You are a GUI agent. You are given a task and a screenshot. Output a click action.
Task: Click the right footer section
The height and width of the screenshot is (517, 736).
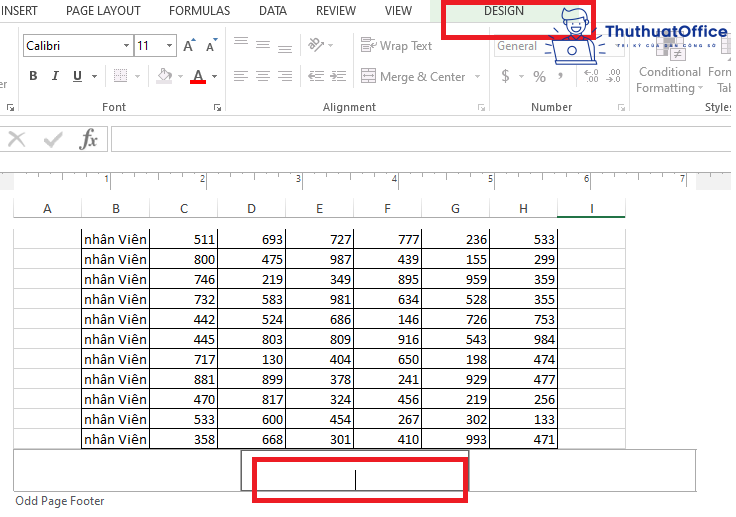click(x=582, y=471)
